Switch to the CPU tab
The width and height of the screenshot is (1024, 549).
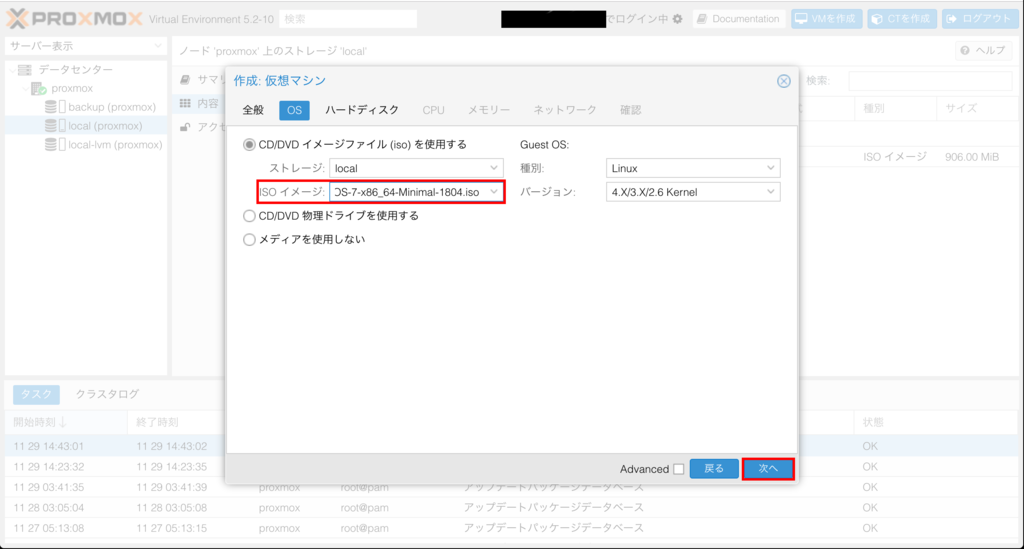coord(433,110)
